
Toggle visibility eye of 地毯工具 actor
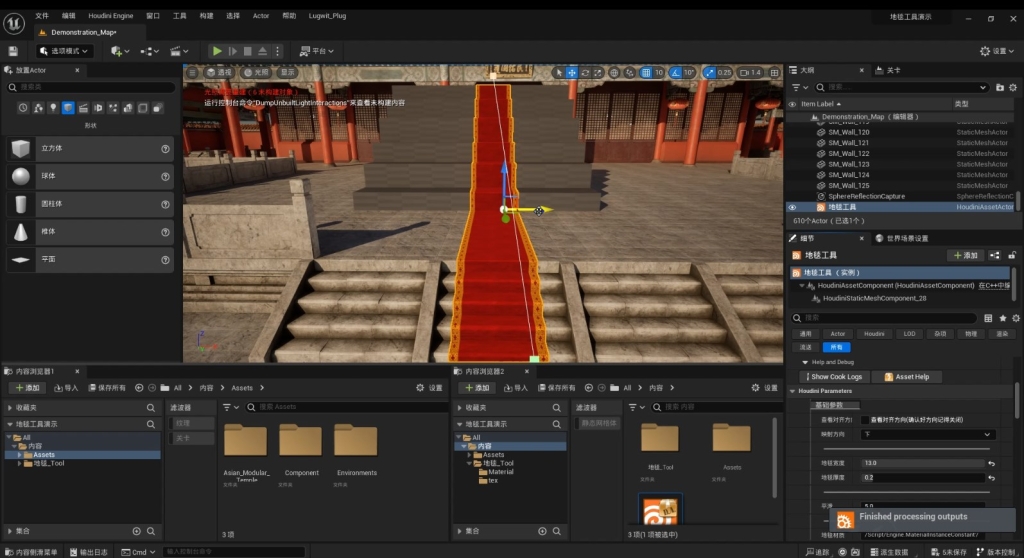793,207
